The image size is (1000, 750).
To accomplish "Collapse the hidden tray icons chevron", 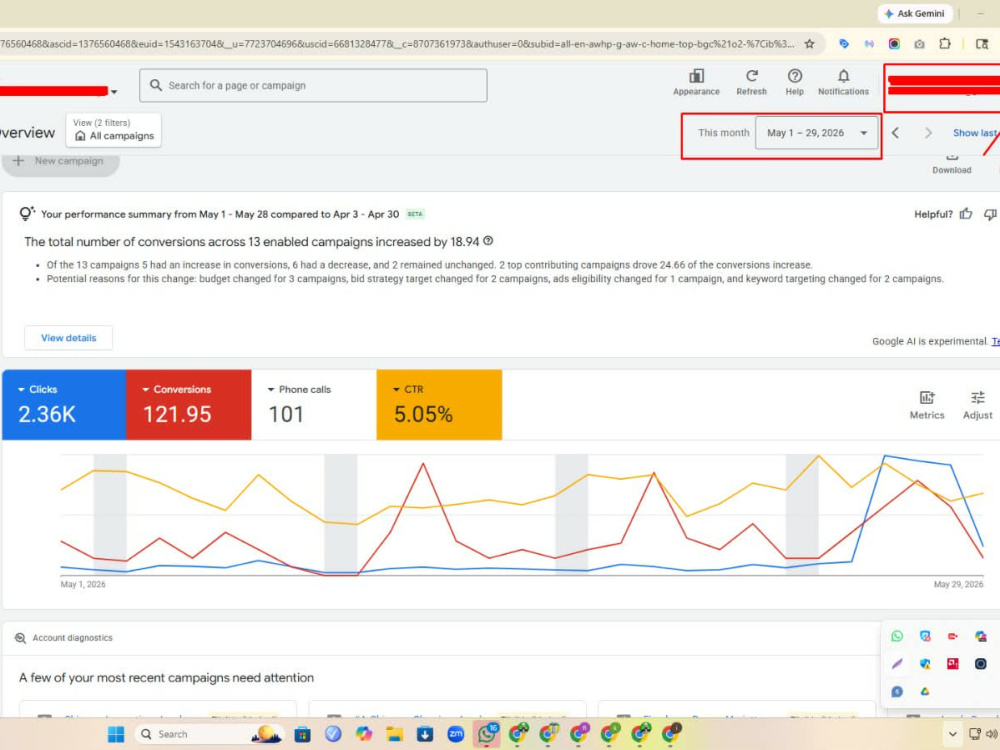I will [952, 734].
